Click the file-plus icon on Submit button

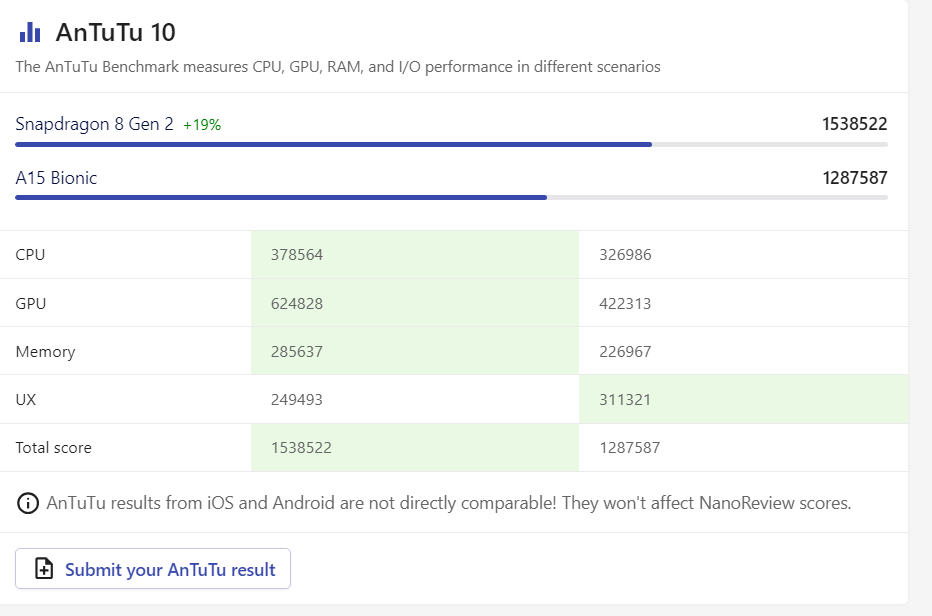[44, 569]
